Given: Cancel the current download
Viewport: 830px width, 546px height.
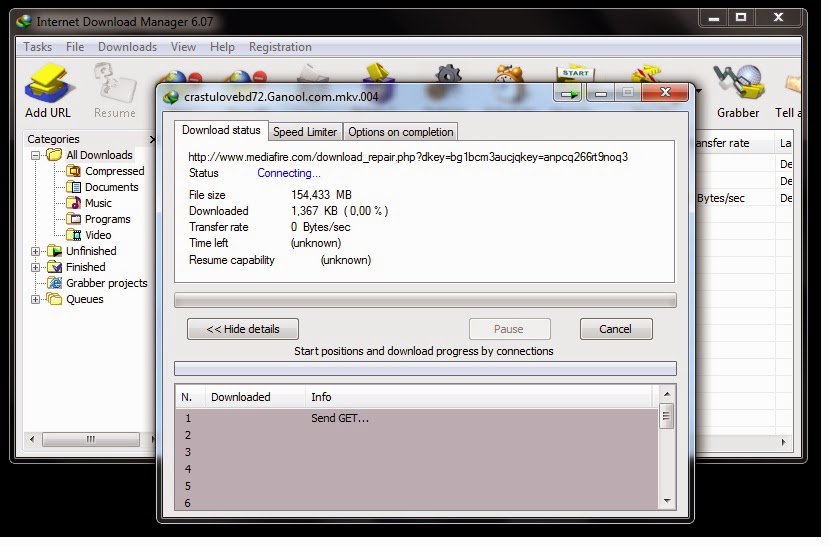Looking at the screenshot, I should (x=615, y=329).
